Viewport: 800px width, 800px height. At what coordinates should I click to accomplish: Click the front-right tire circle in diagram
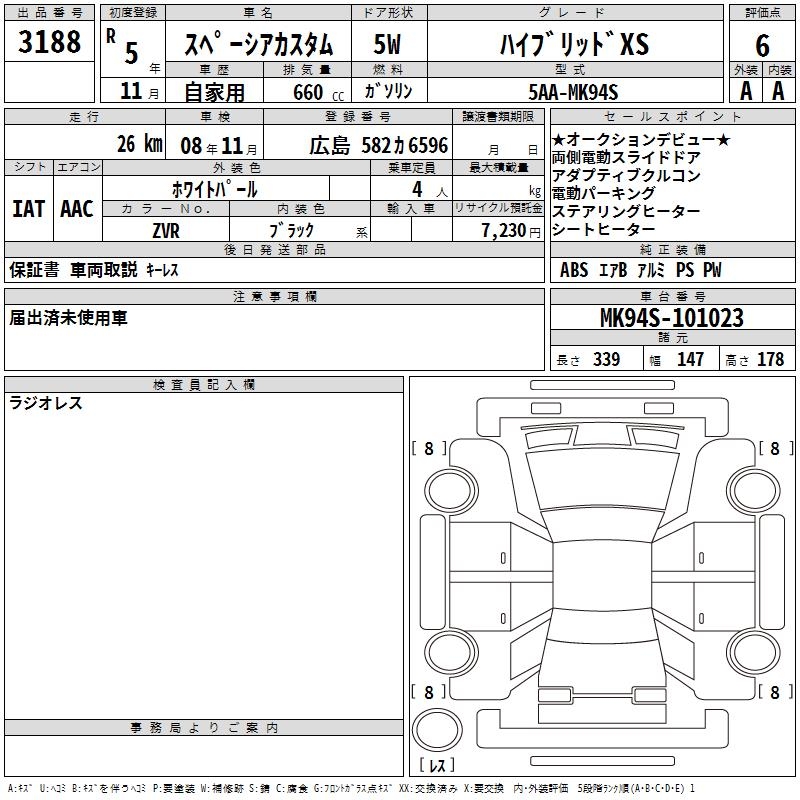(753, 491)
